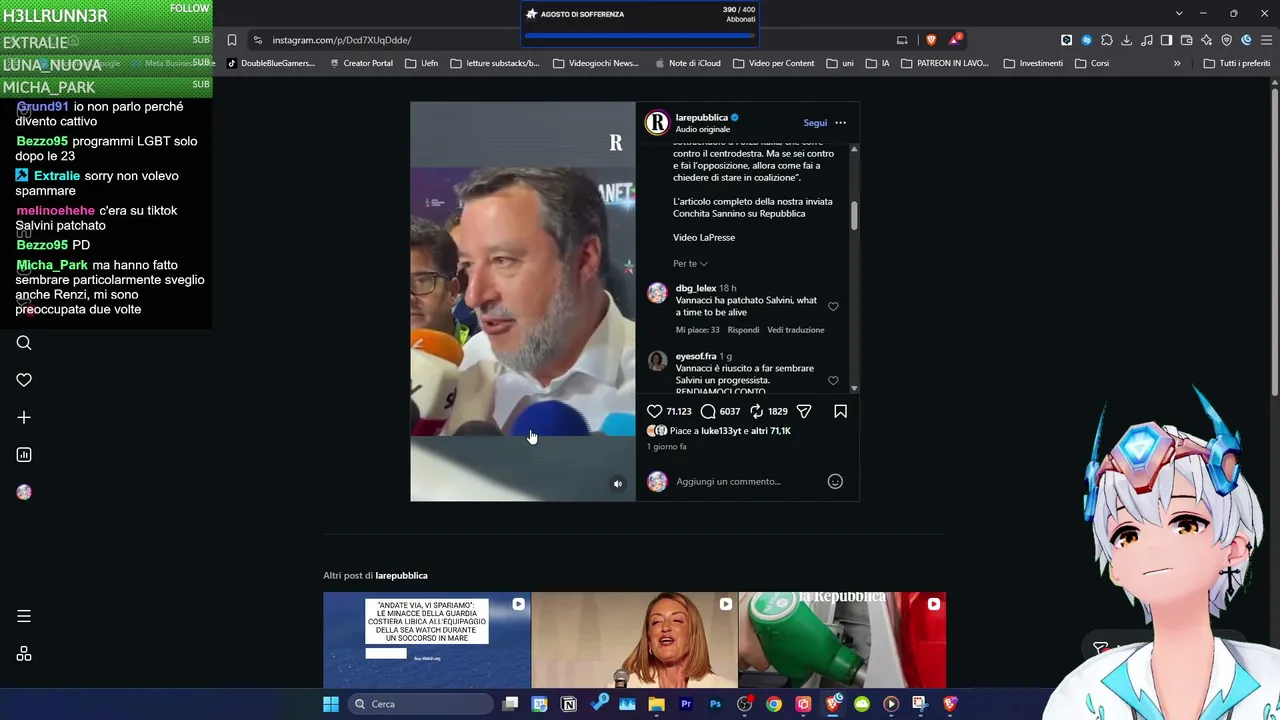This screenshot has height=720, width=1280.
Task: Expand the Per te comment sorting dropdown
Action: (690, 264)
